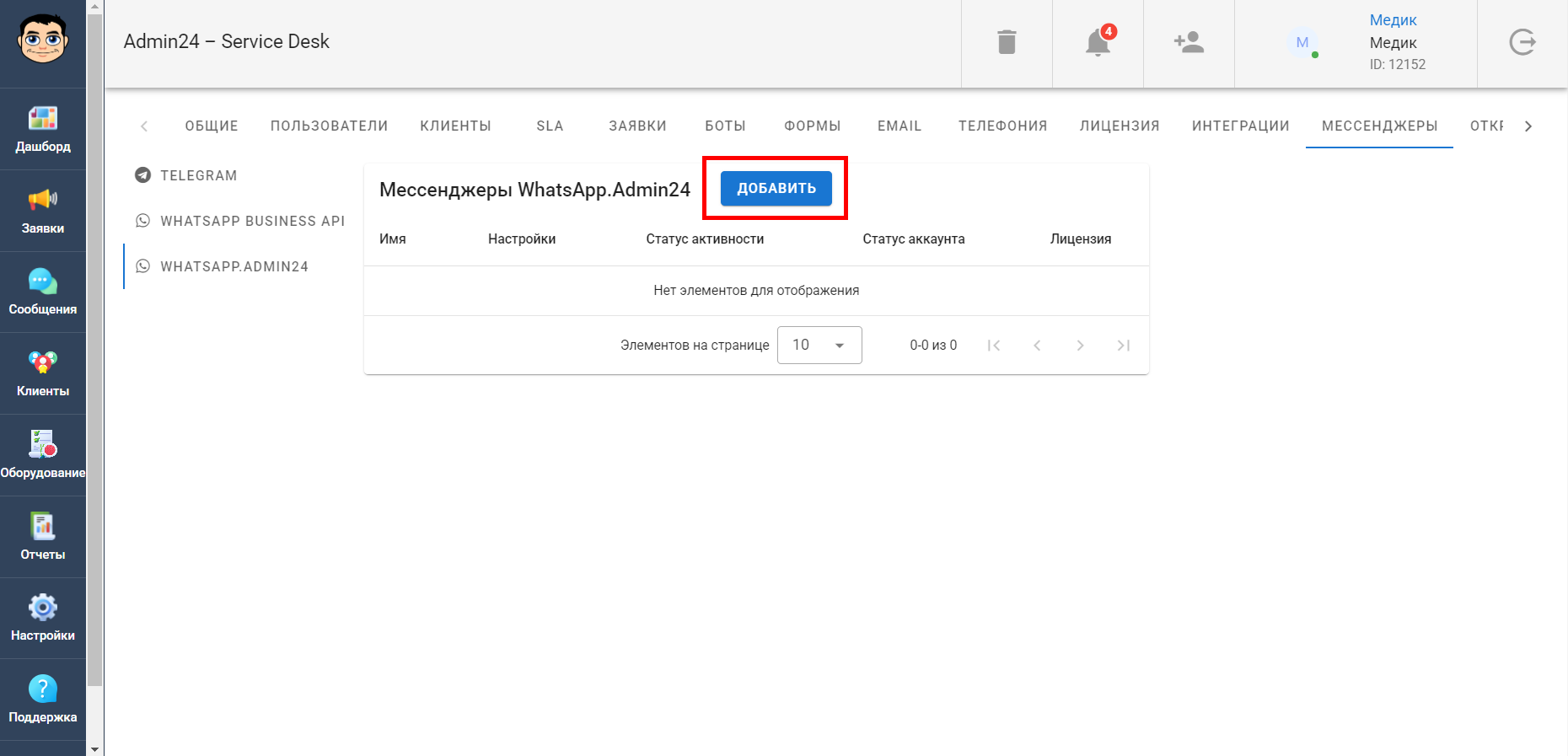Click the Статус активности column header

[705, 239]
